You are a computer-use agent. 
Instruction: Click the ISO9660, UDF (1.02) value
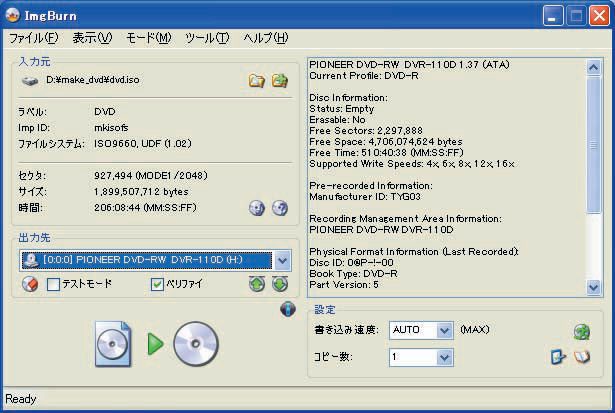click(x=143, y=144)
